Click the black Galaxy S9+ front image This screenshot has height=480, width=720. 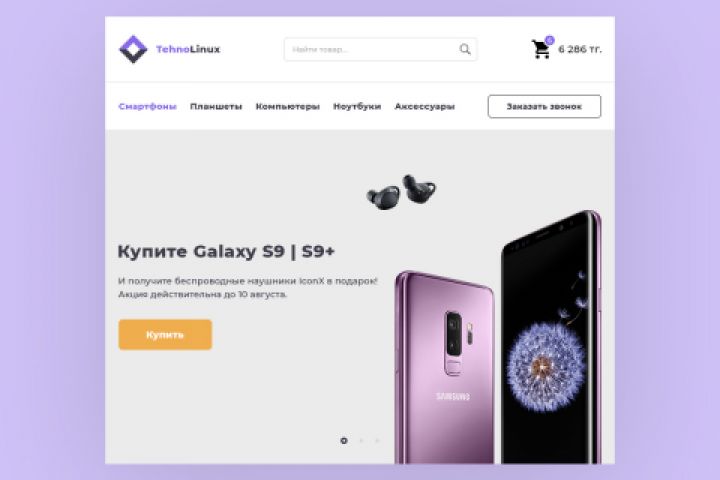click(x=551, y=338)
